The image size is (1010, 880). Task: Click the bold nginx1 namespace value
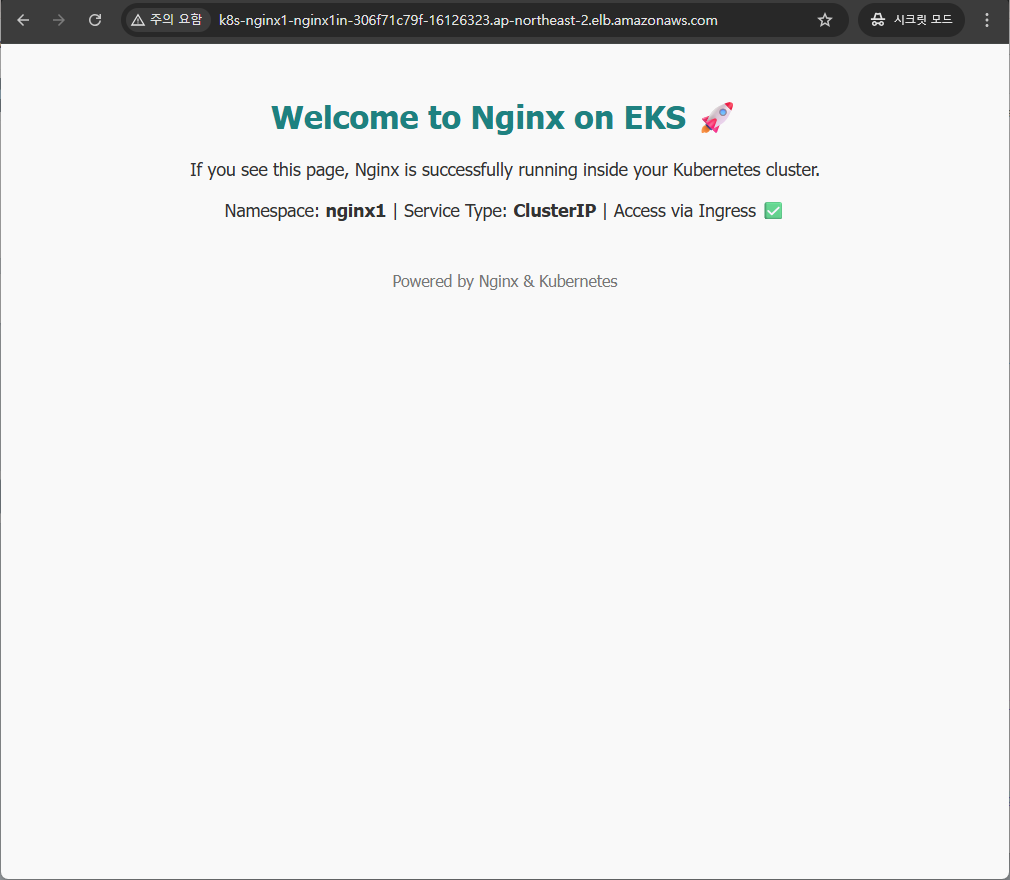coord(356,211)
